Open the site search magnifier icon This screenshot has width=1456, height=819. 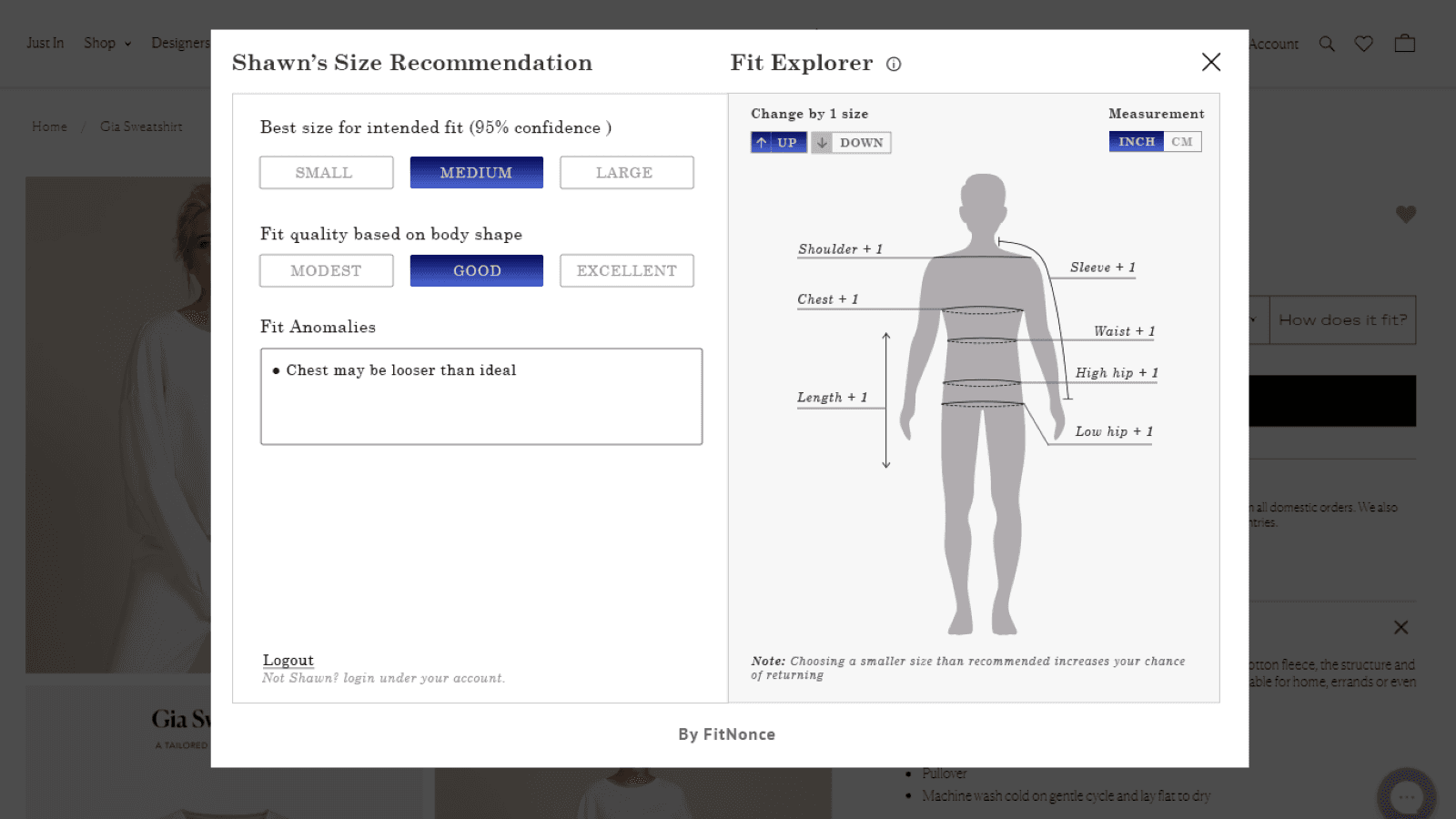click(1327, 43)
